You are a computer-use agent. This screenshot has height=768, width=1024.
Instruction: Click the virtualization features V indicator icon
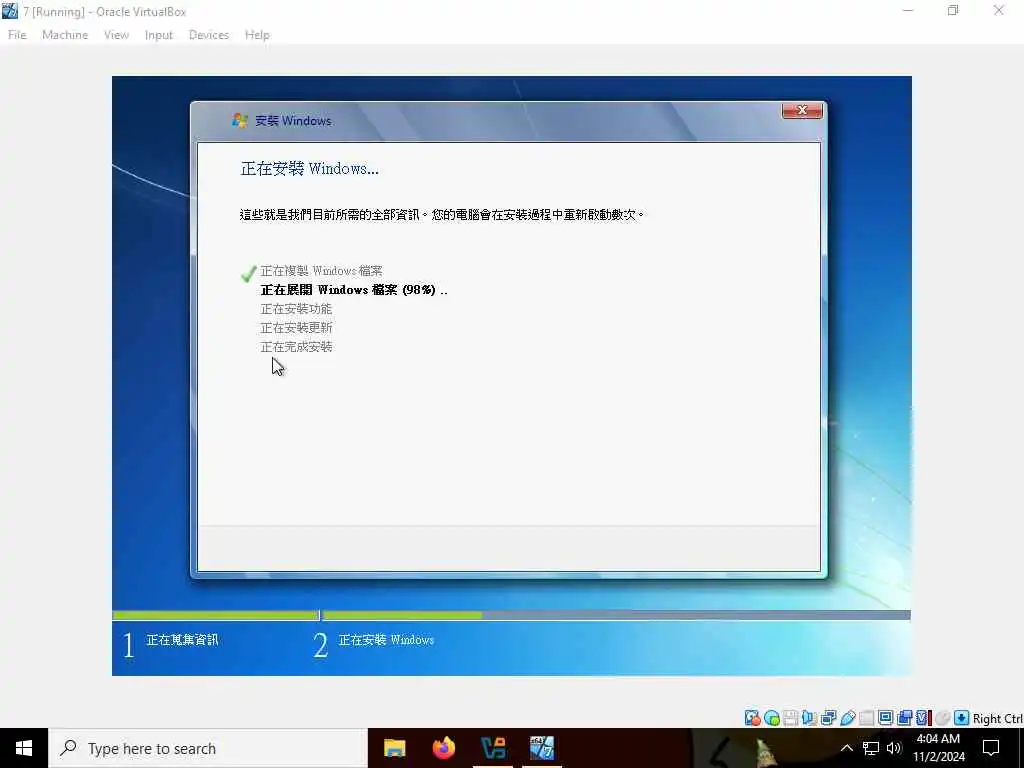tap(923, 718)
